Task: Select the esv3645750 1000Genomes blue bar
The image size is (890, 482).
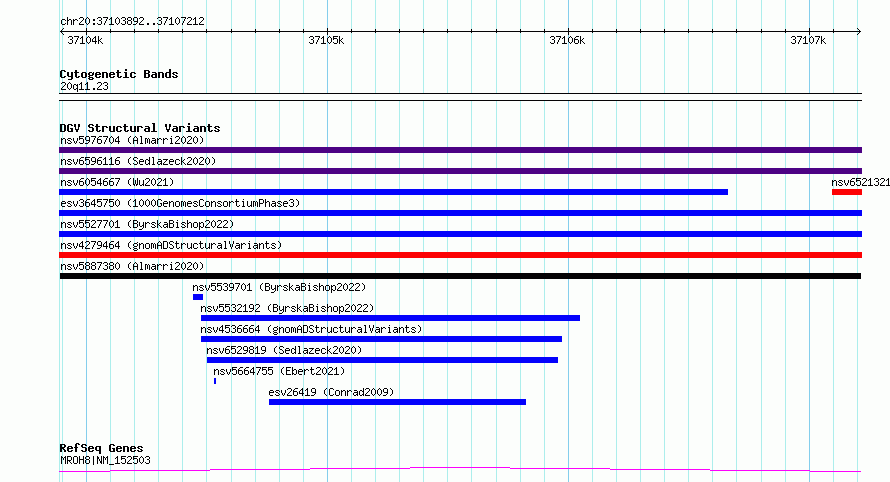Action: click(460, 213)
